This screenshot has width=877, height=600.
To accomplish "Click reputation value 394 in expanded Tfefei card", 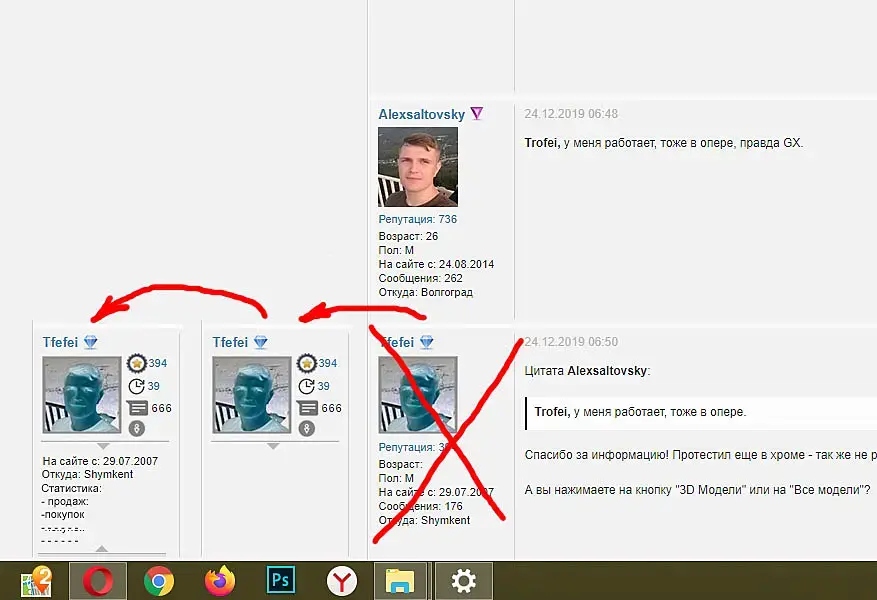I will click(x=158, y=363).
